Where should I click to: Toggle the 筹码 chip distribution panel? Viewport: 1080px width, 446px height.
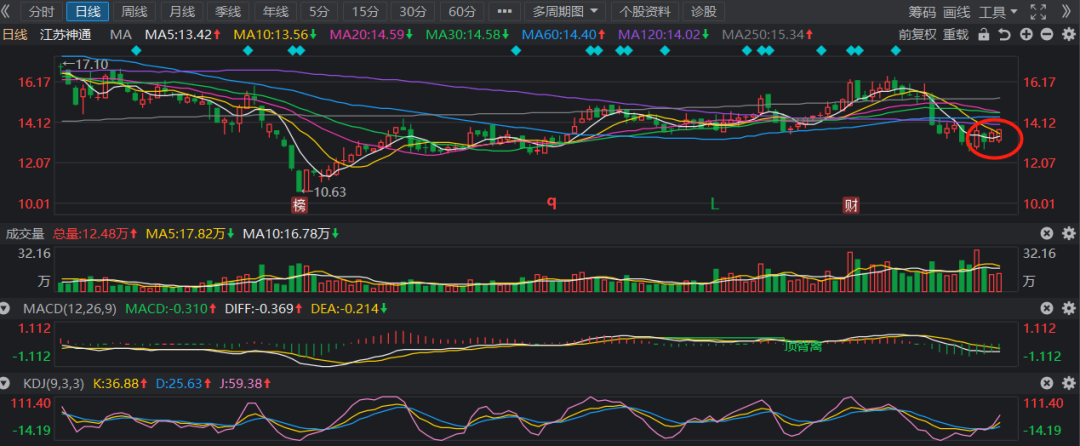pyautogui.click(x=922, y=12)
